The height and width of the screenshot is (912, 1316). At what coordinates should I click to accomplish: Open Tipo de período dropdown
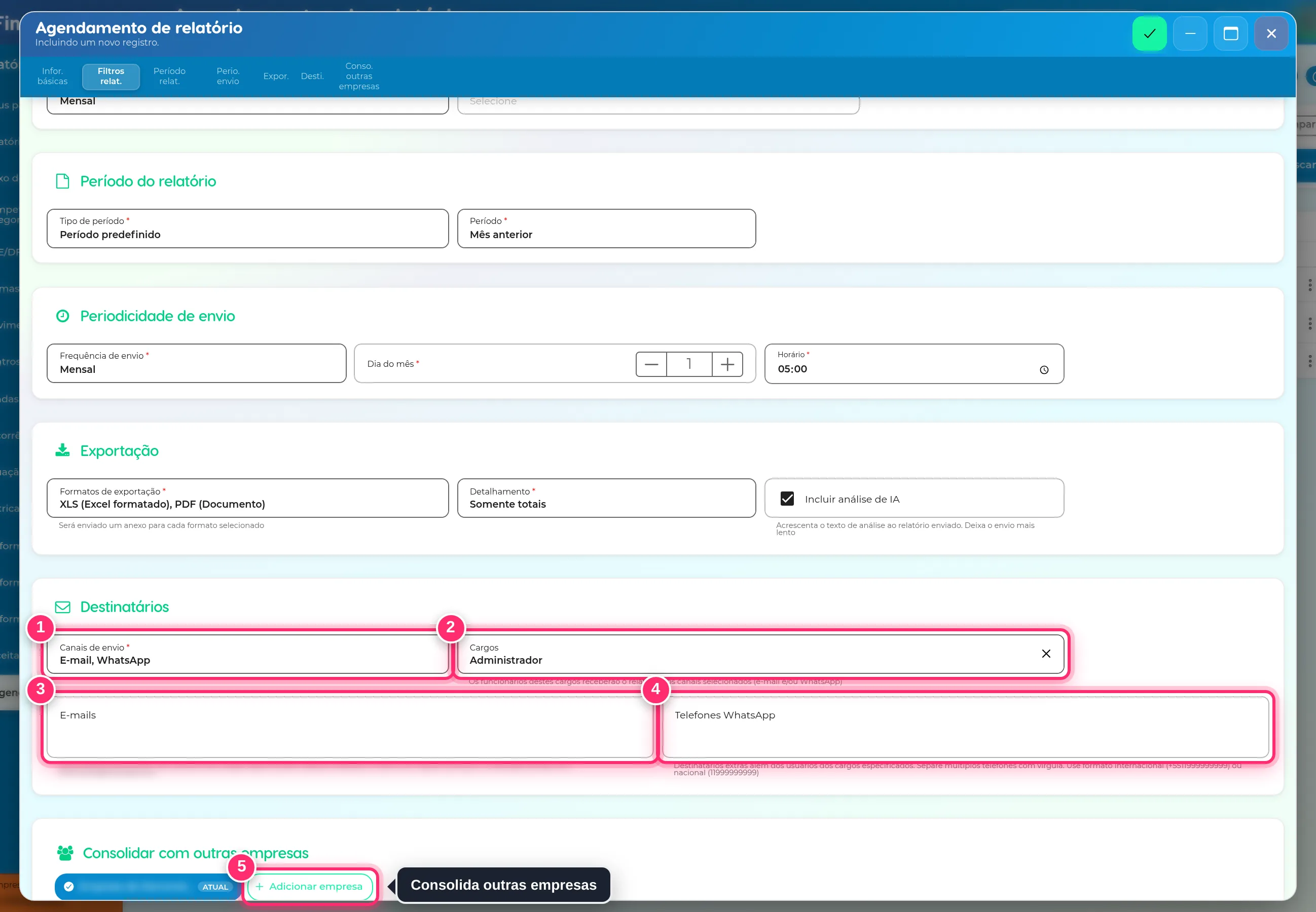247,229
